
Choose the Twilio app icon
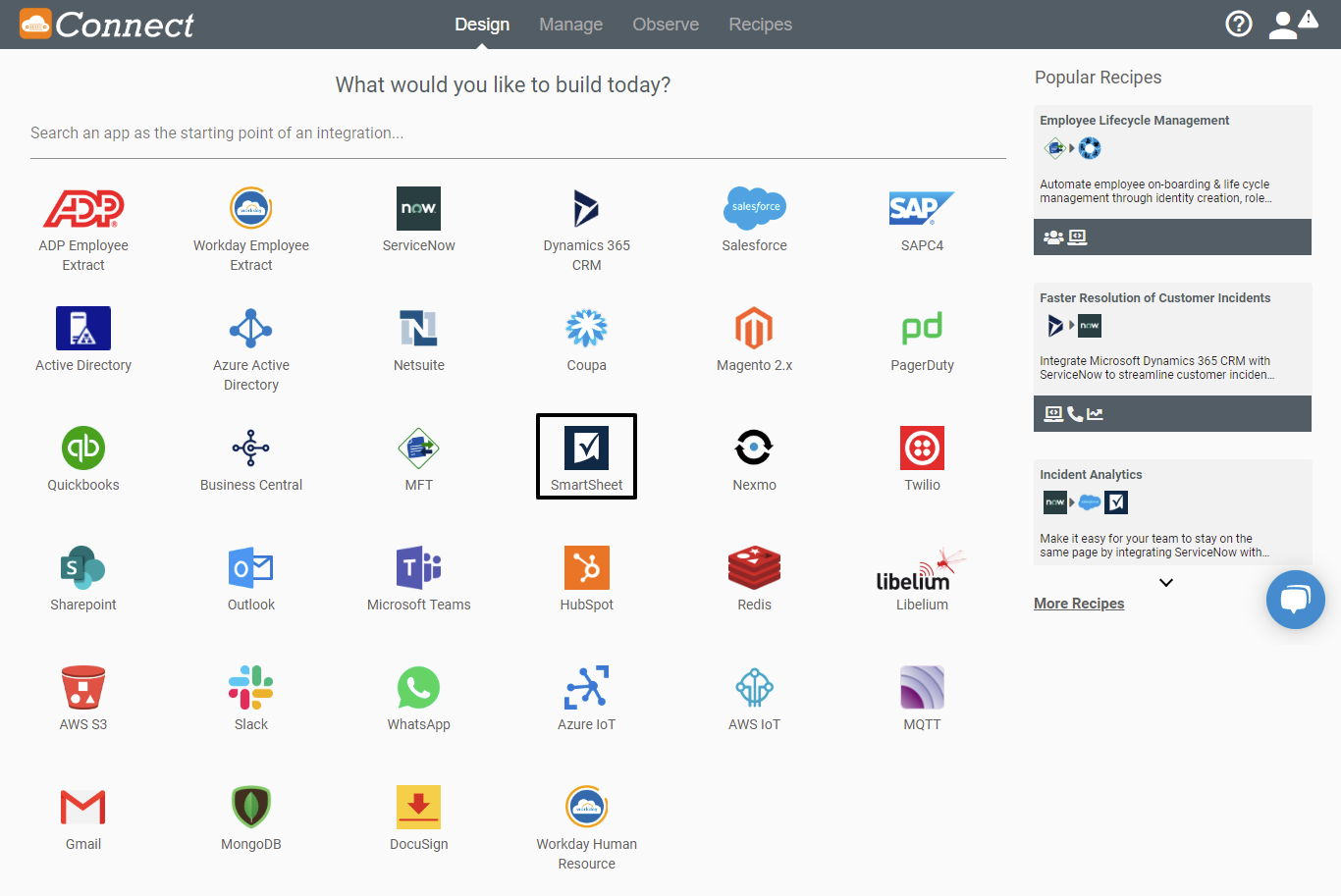[922, 448]
